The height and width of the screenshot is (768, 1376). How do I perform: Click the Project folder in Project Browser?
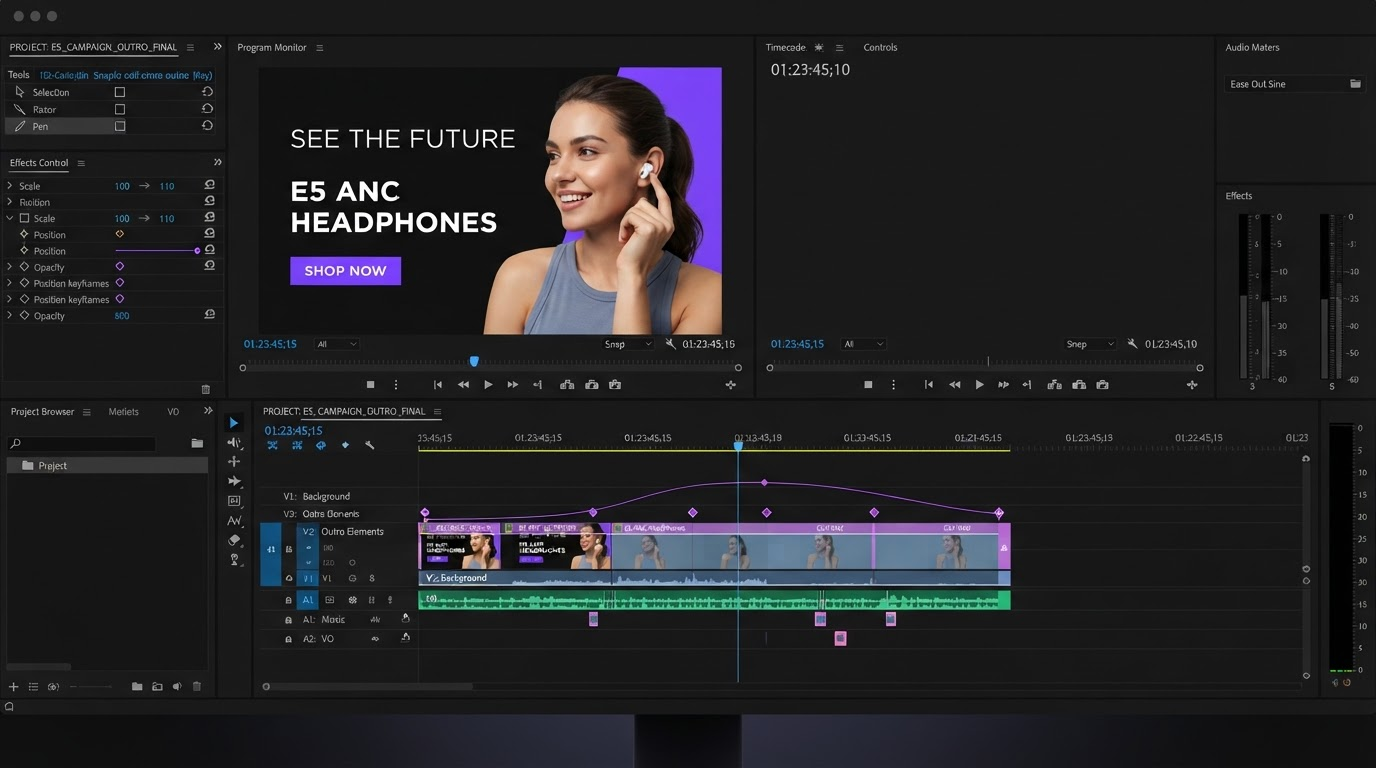coord(107,466)
